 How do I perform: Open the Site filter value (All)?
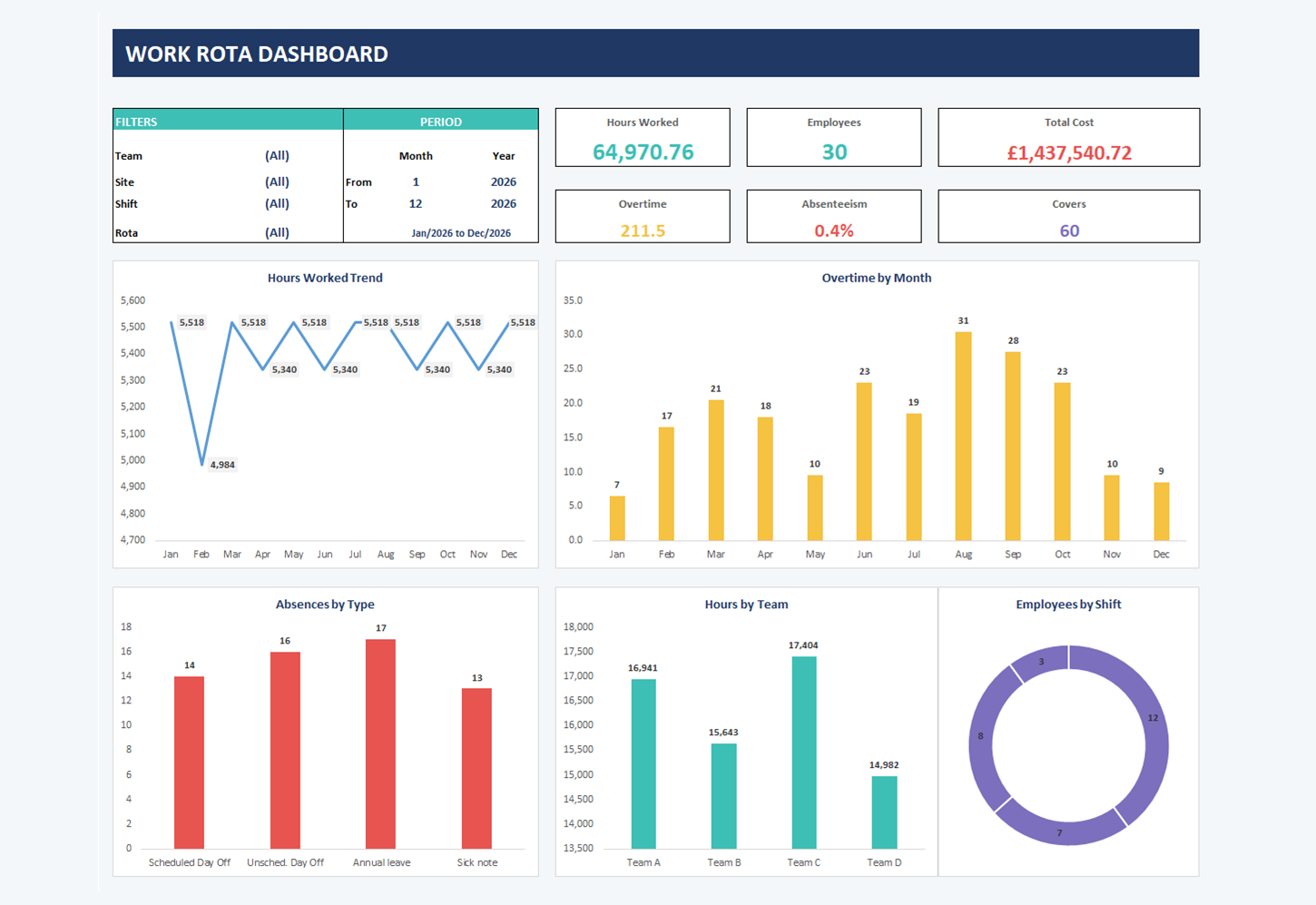(277, 182)
